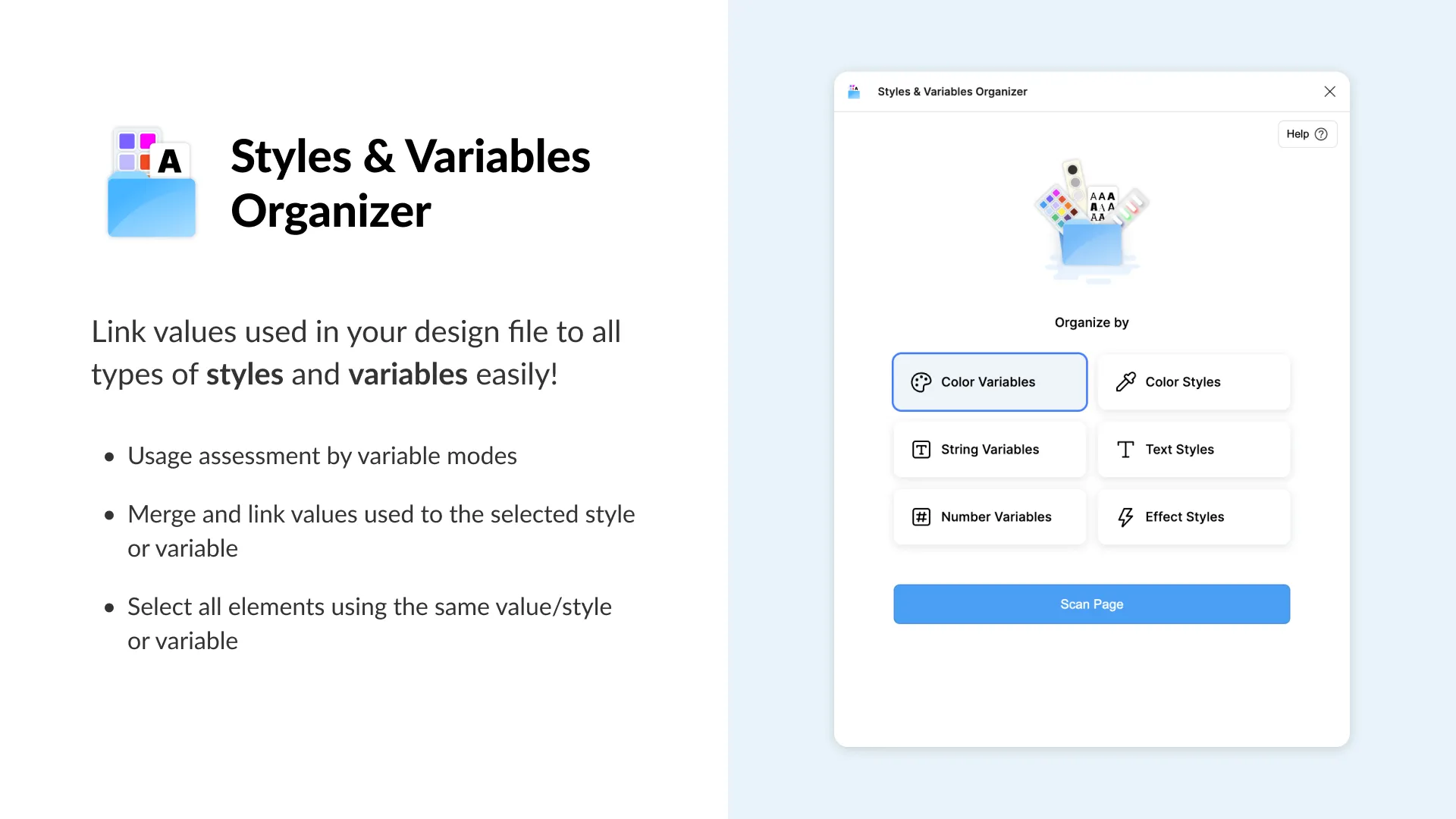Screen dimensions: 1456x819
Task: Switch organizing to Text Styles
Action: coord(1193,449)
